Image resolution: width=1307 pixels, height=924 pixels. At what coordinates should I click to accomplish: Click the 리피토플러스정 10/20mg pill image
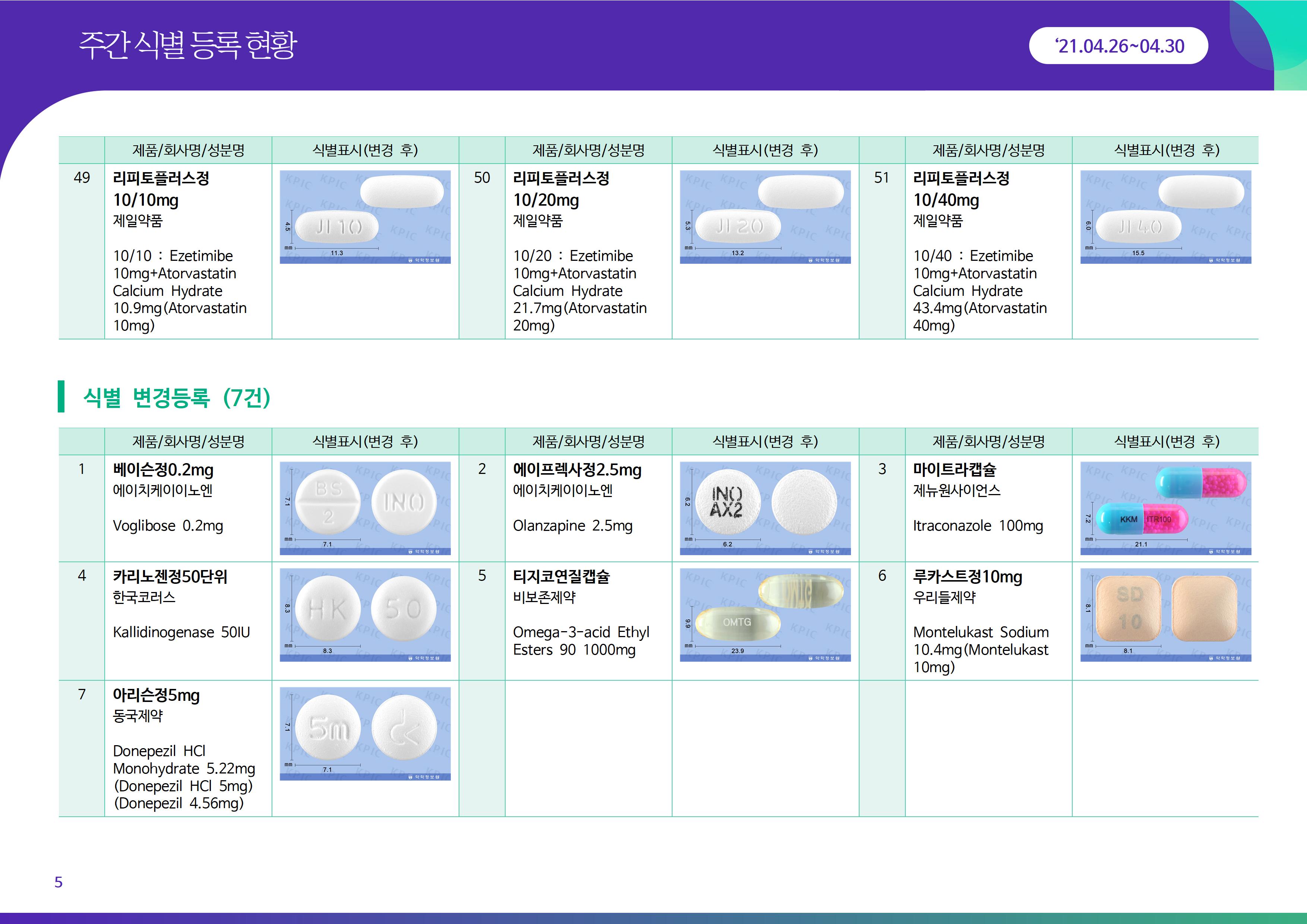point(765,217)
